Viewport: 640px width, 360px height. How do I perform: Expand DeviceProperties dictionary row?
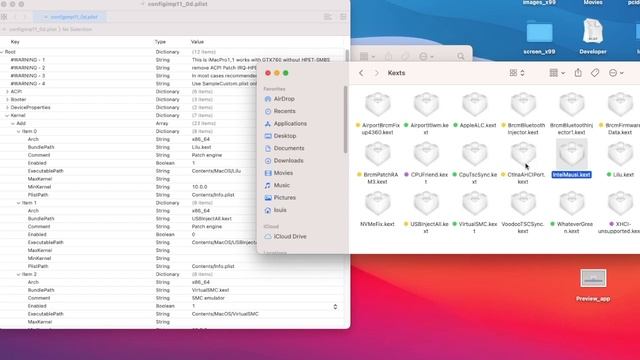pyautogui.click(x=7, y=107)
